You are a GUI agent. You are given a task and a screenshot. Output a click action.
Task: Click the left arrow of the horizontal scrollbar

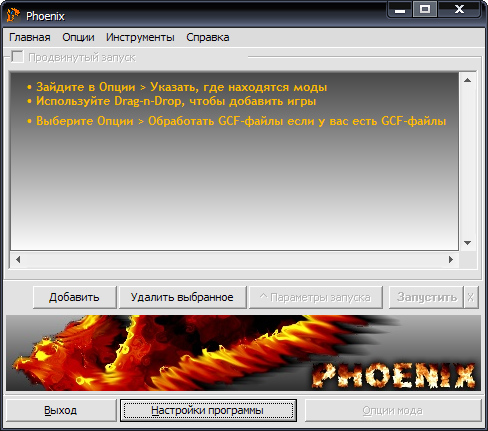click(x=18, y=259)
